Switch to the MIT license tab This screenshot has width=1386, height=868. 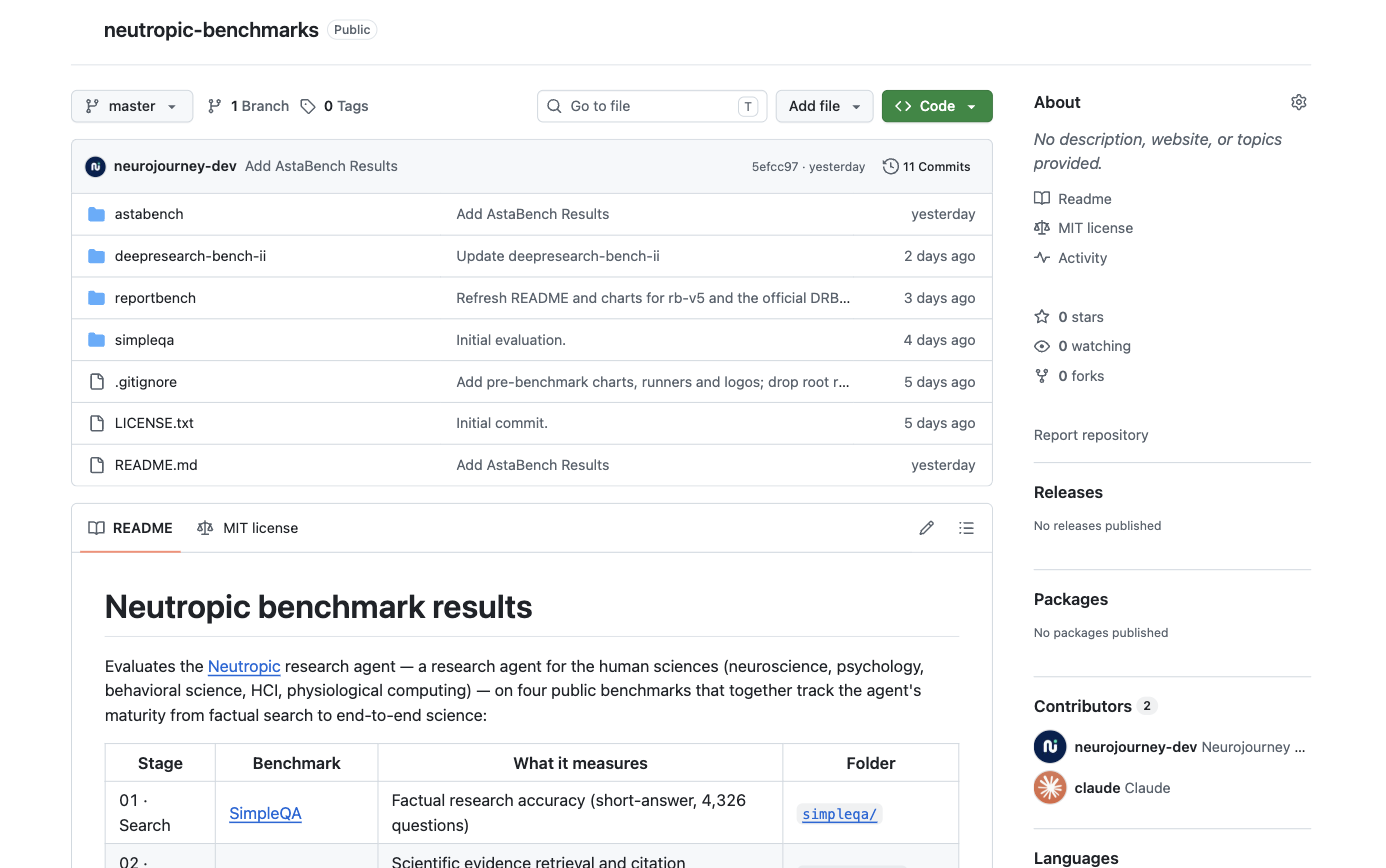(248, 528)
